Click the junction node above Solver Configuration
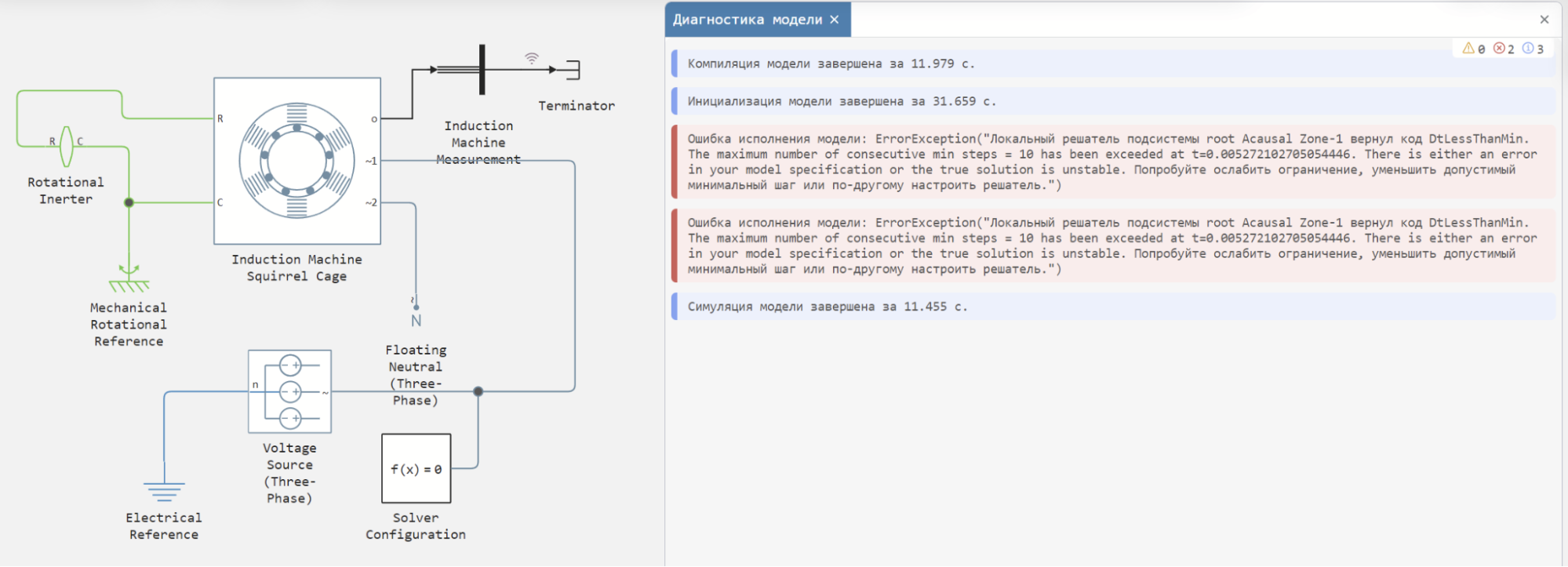This screenshot has width=1568, height=567. coord(478,391)
